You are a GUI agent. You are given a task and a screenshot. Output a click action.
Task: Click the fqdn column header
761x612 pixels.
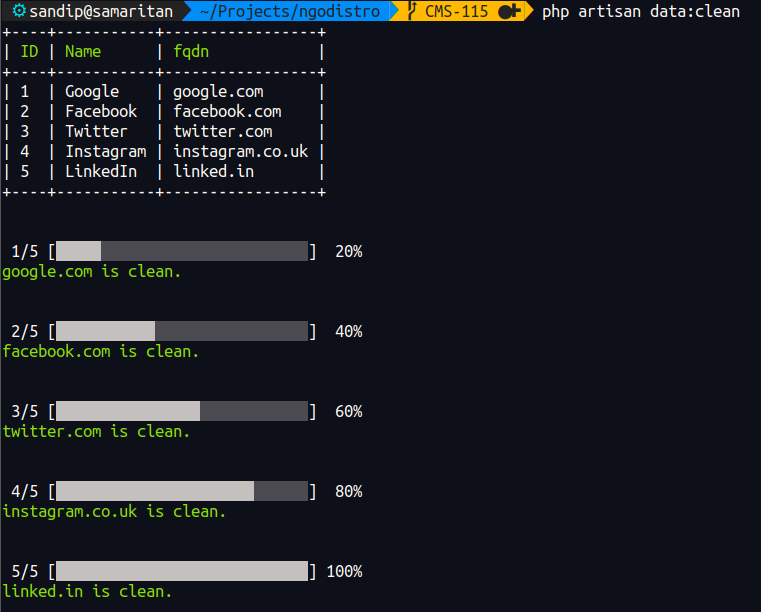(191, 52)
